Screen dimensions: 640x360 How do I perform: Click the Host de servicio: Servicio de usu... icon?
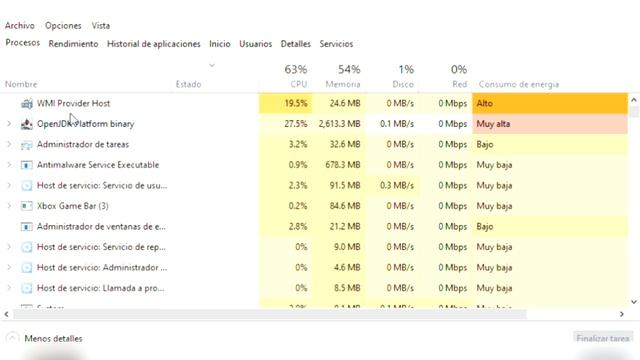coord(27,186)
